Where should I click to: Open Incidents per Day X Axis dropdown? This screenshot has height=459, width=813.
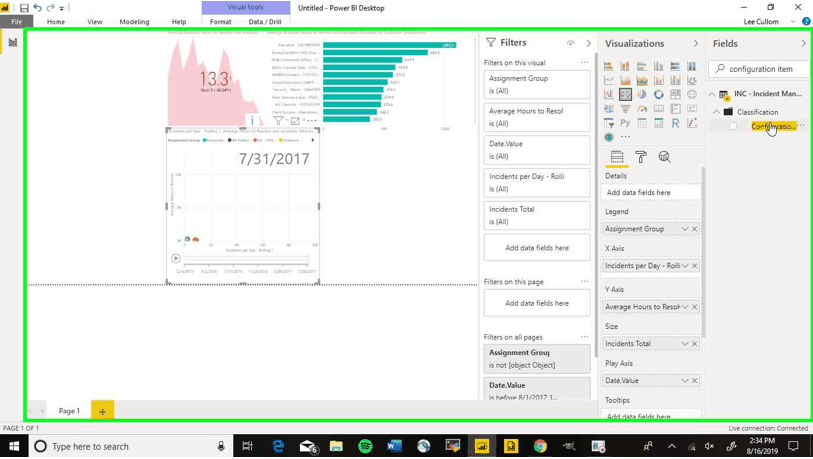(685, 266)
